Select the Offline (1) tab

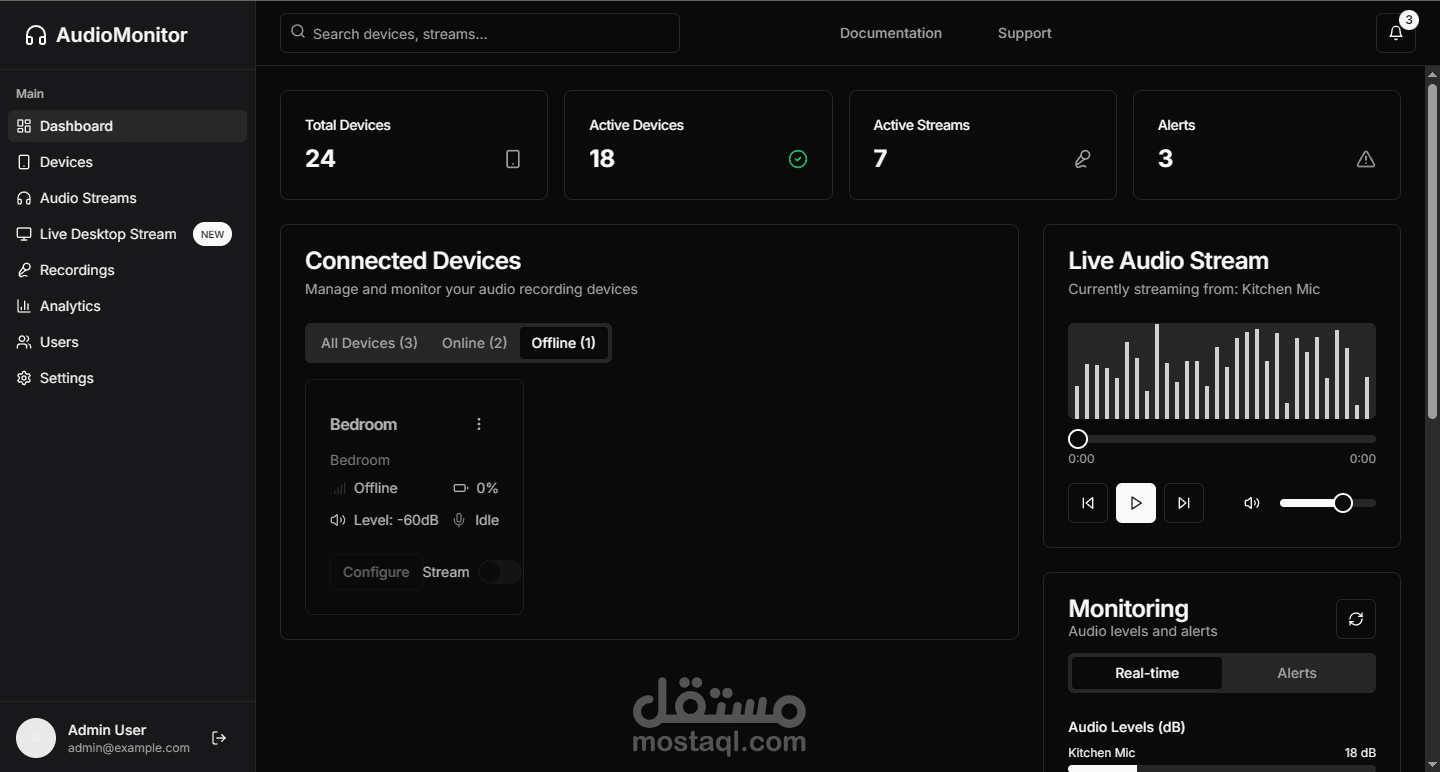click(x=563, y=343)
